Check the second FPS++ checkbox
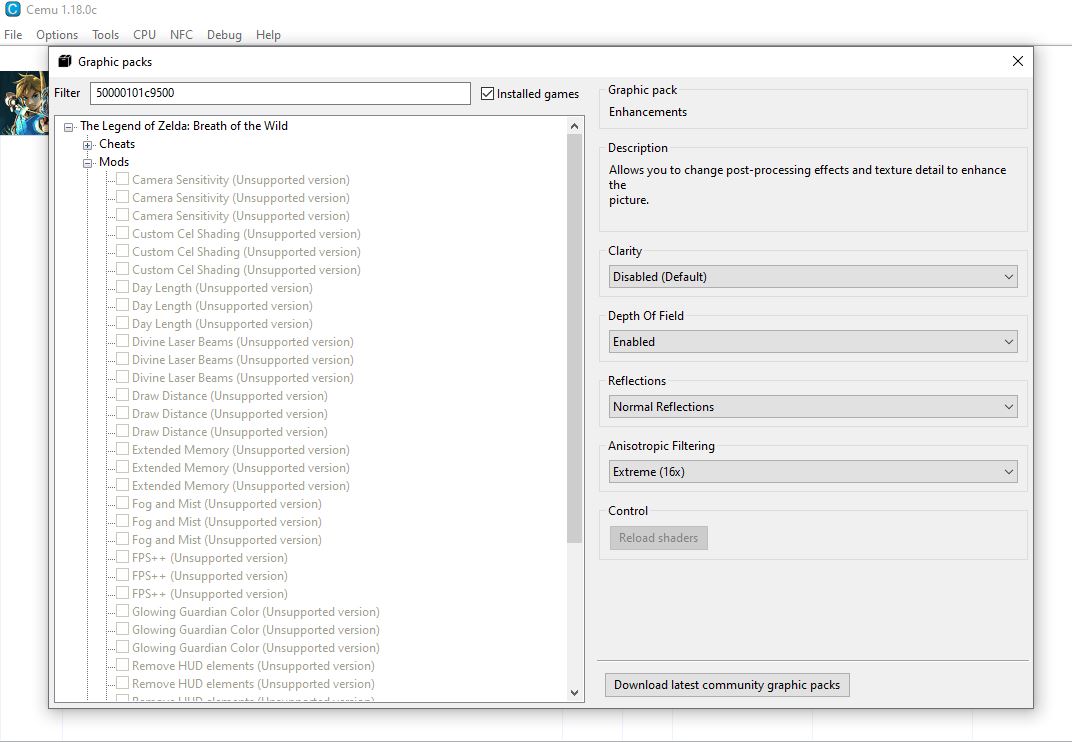 click(123, 575)
